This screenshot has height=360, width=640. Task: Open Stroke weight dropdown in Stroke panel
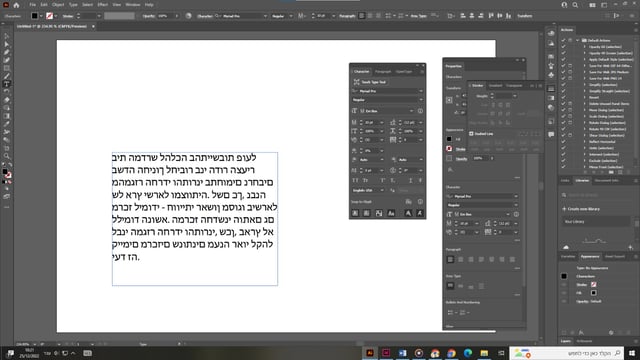(515, 96)
